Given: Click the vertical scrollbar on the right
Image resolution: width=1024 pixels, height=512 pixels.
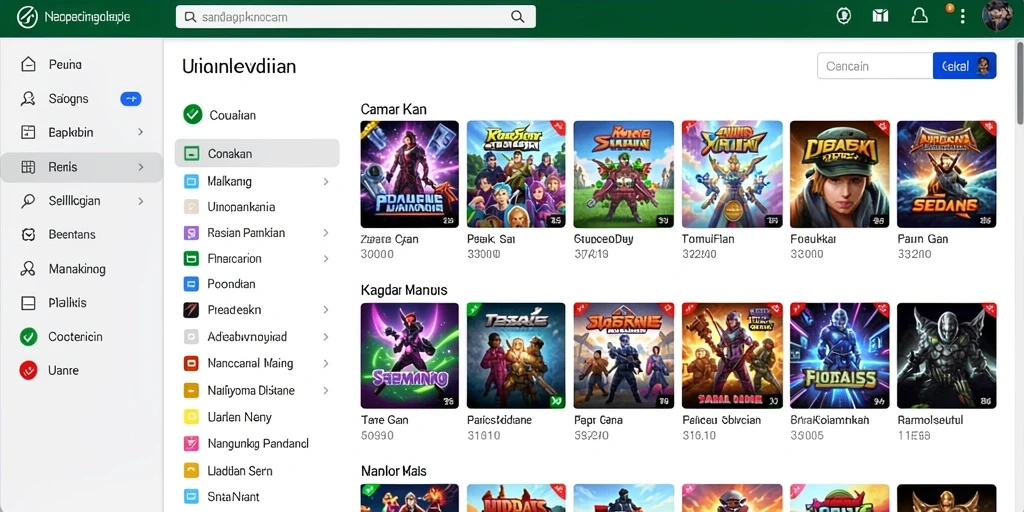Looking at the screenshot, I should click(1020, 85).
